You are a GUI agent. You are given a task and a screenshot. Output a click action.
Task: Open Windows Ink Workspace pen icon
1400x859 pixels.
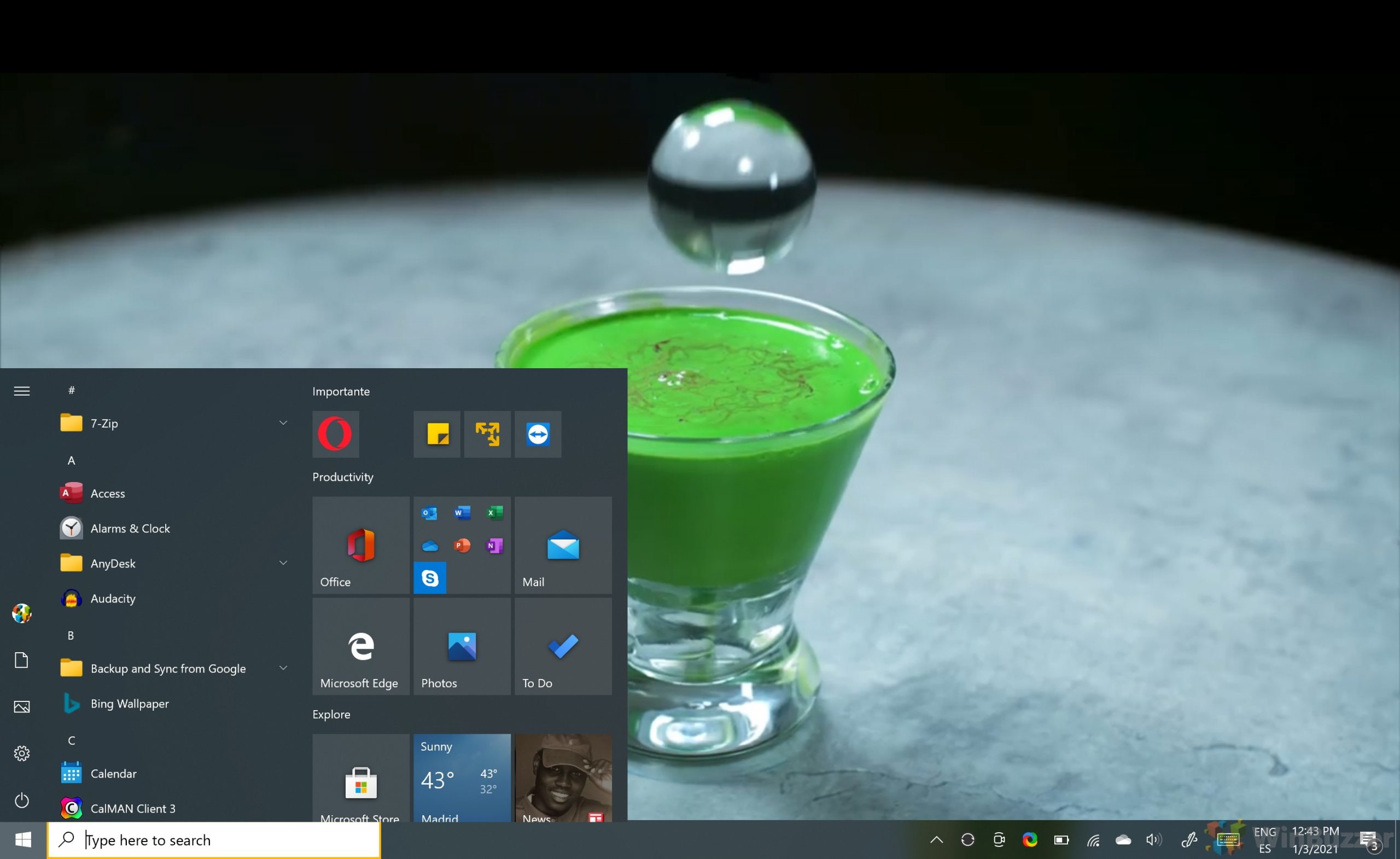1189,840
